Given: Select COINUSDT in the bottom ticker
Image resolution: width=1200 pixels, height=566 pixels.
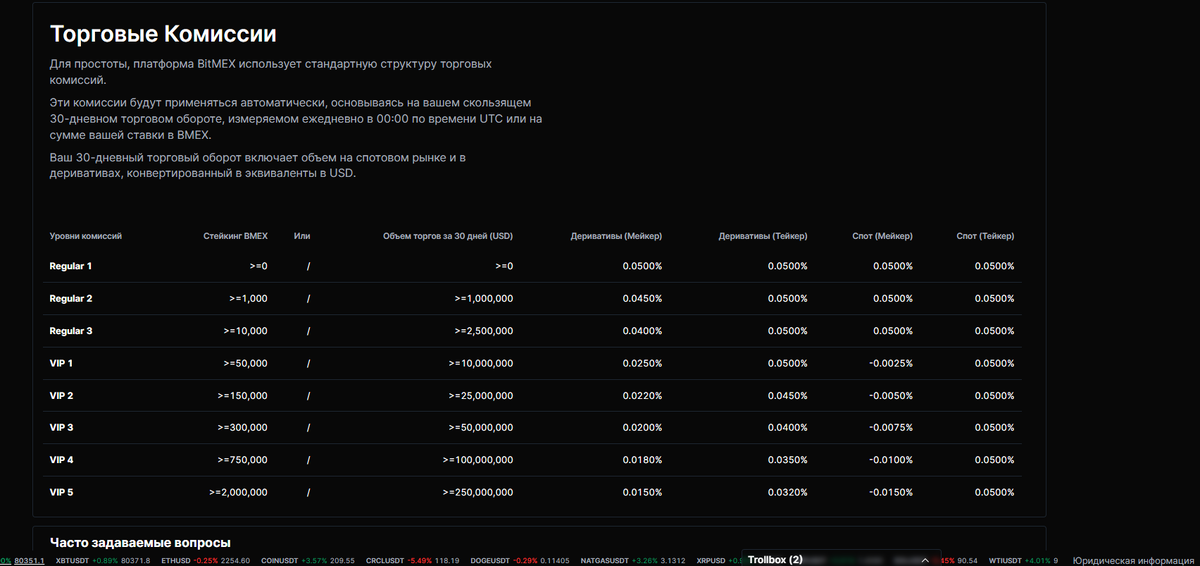Looking at the screenshot, I should pos(280,561).
